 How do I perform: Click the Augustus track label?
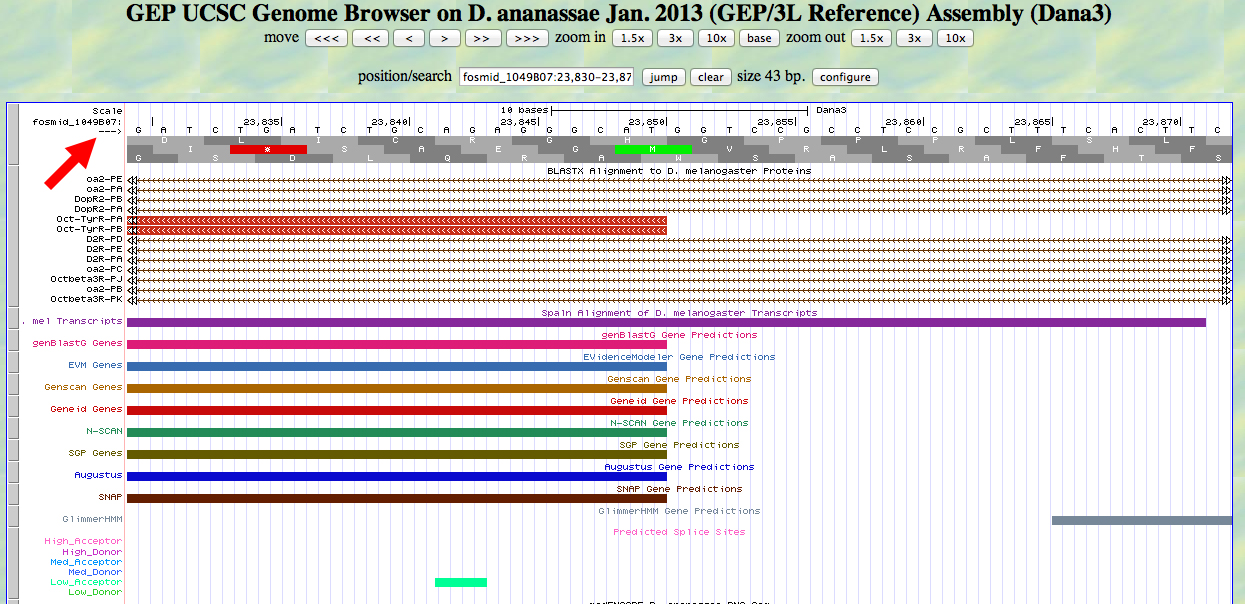(98, 475)
